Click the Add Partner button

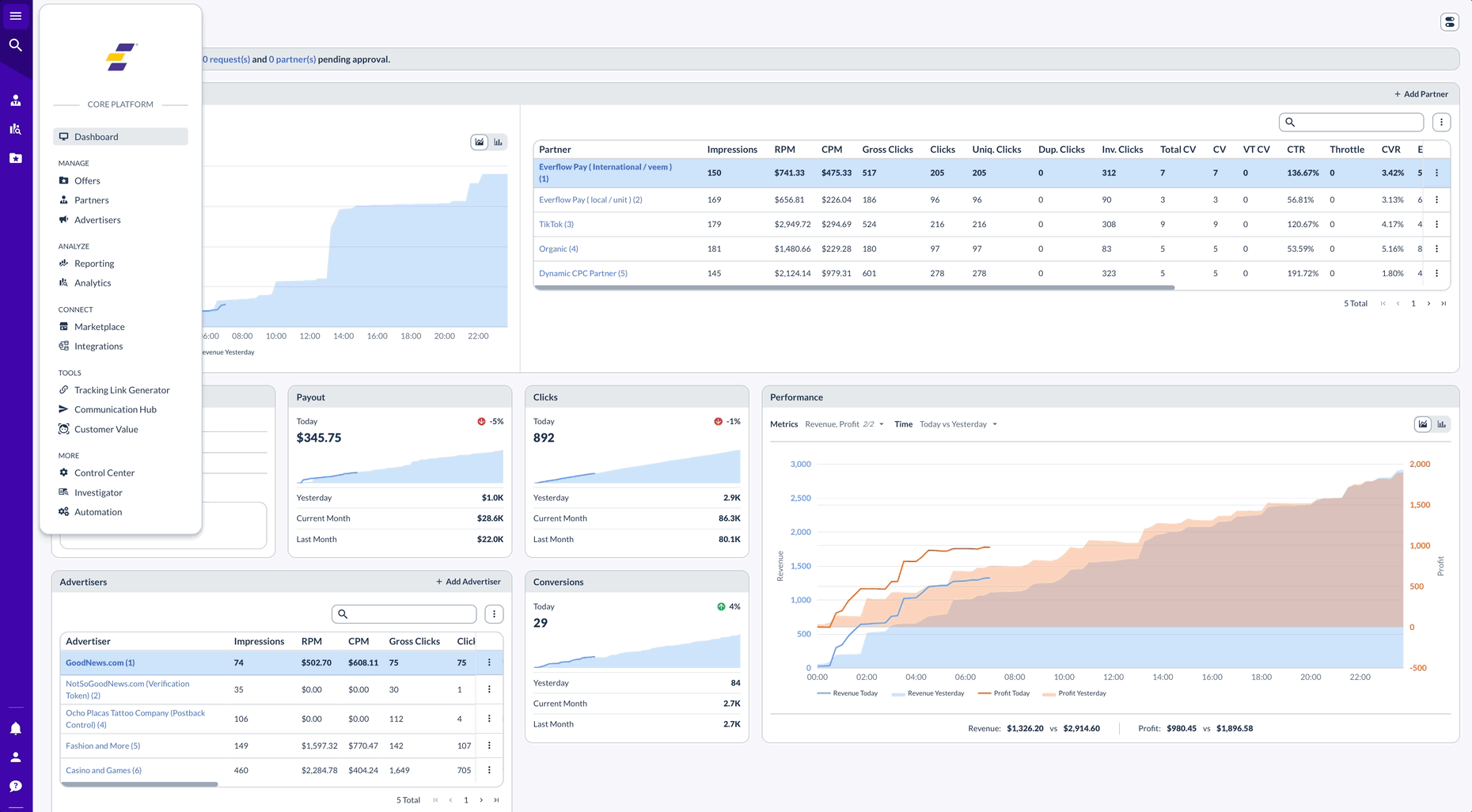pyautogui.click(x=1421, y=94)
